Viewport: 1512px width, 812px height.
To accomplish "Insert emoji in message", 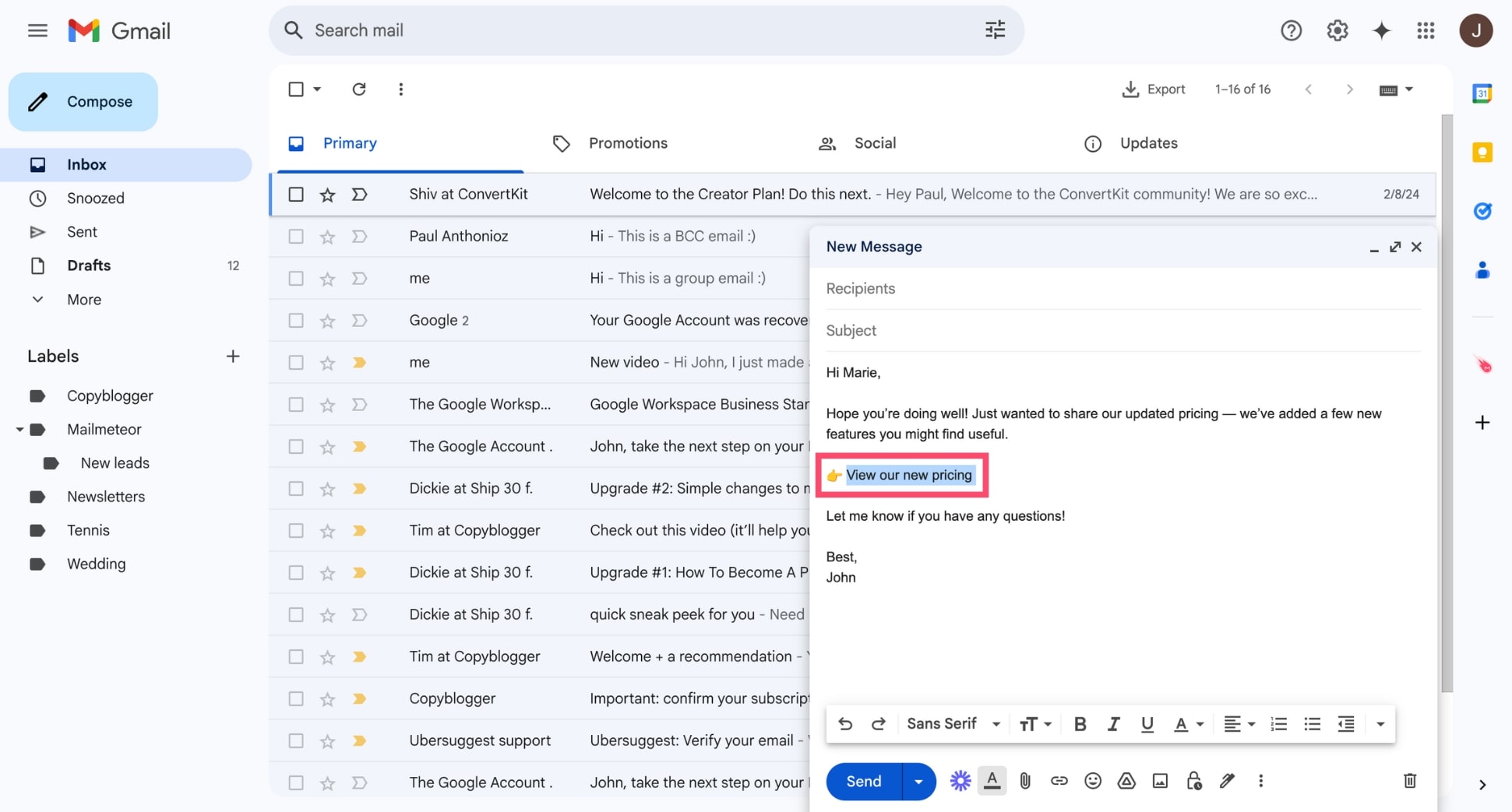I will (1092, 781).
